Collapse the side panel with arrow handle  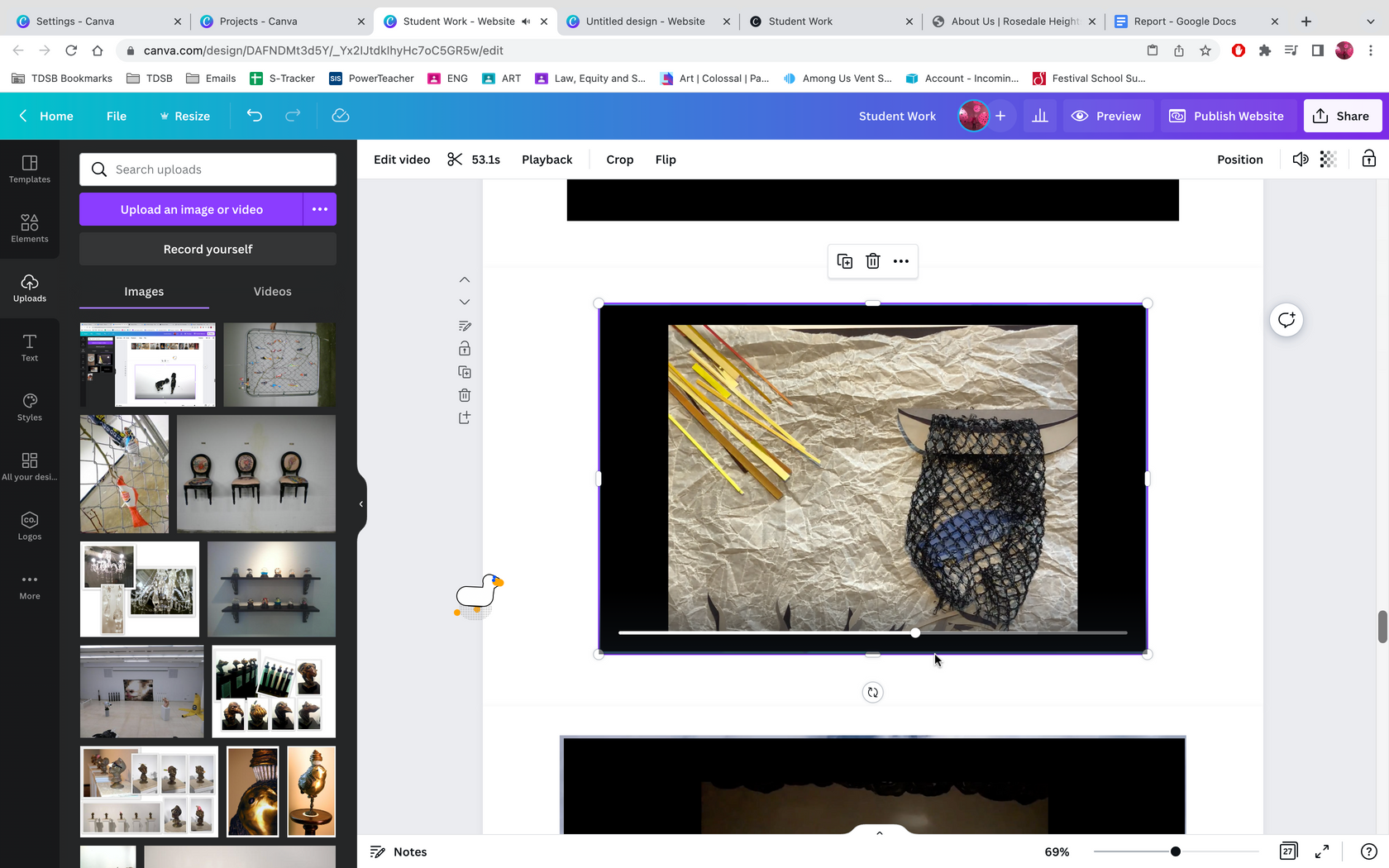point(361,503)
